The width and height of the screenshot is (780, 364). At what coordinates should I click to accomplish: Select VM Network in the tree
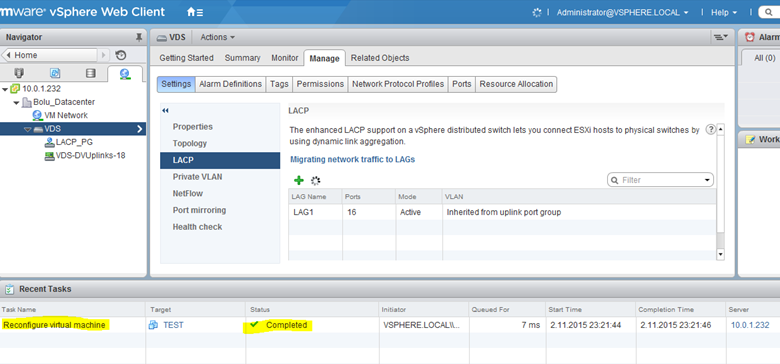click(x=66, y=115)
